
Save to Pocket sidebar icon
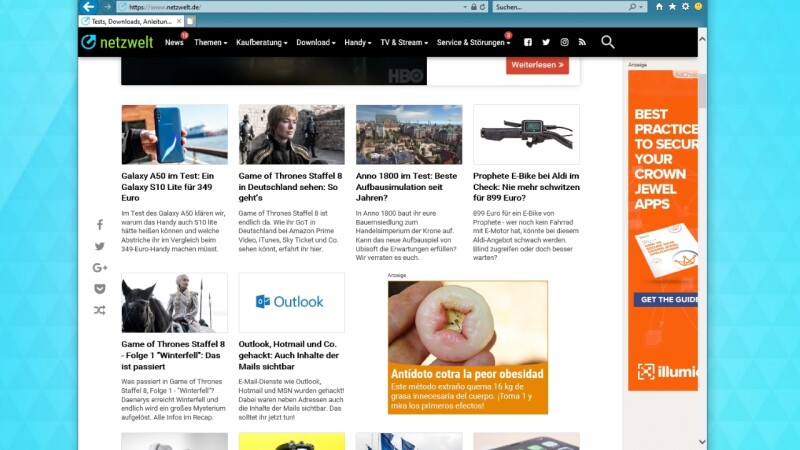(x=100, y=289)
